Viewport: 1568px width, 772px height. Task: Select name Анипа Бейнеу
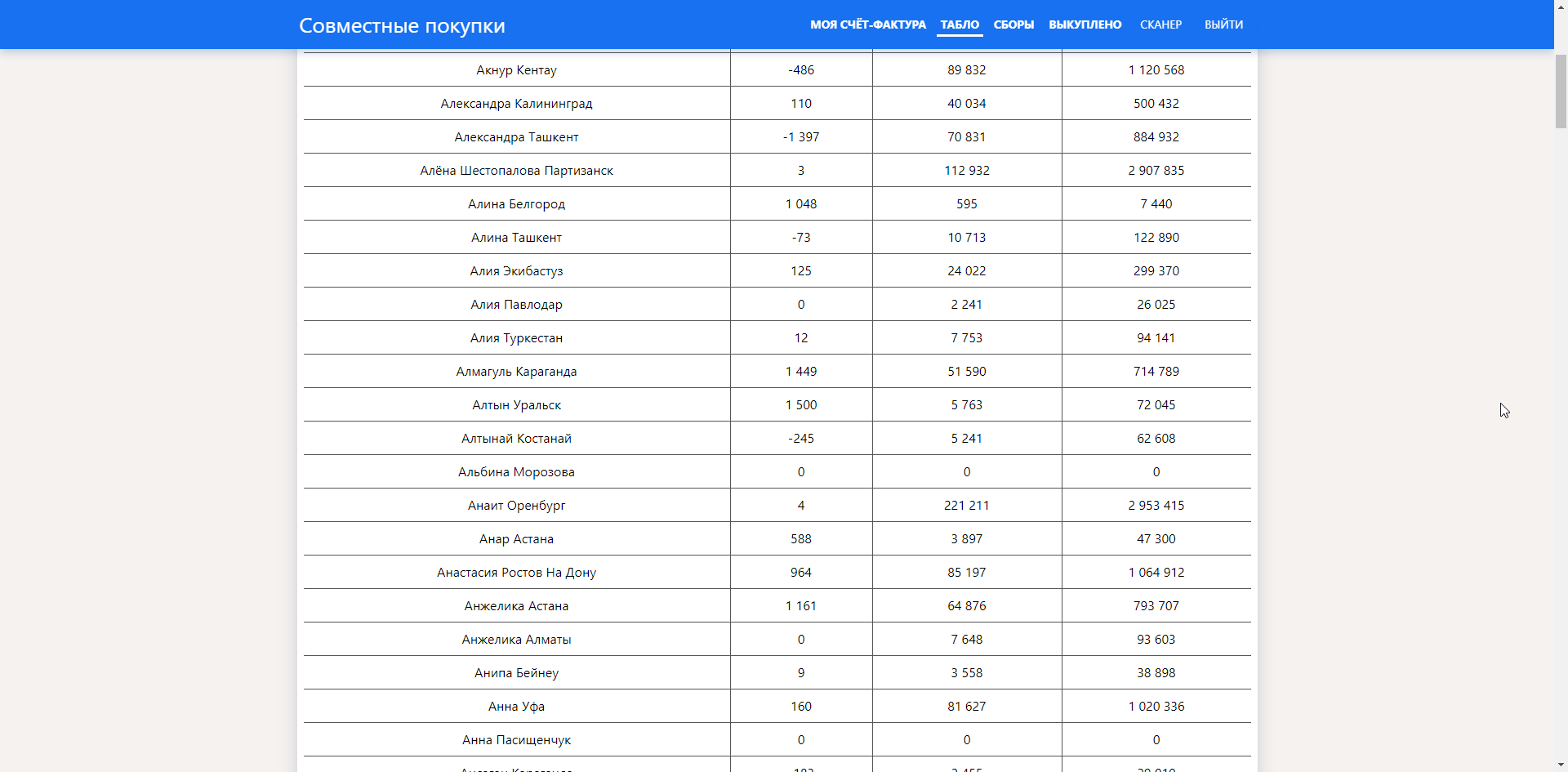[516, 673]
